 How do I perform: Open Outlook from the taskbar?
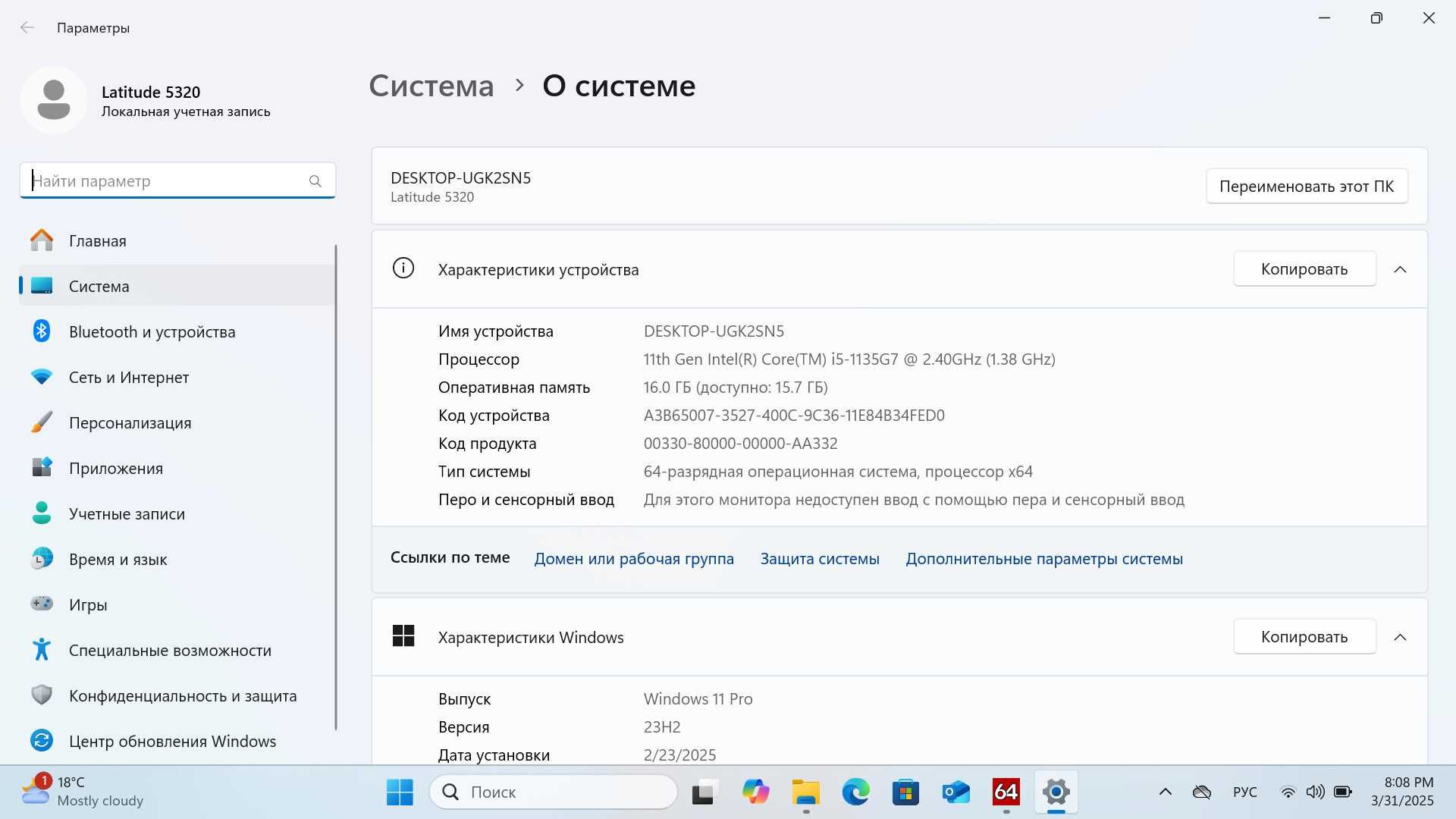pos(956,792)
